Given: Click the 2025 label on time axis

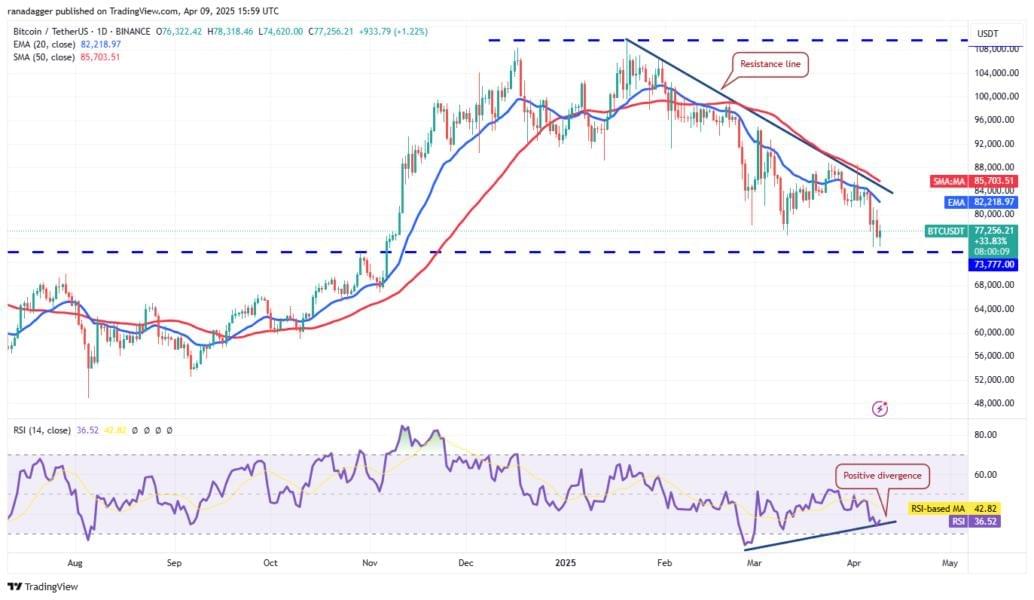Looking at the screenshot, I should pos(565,563).
